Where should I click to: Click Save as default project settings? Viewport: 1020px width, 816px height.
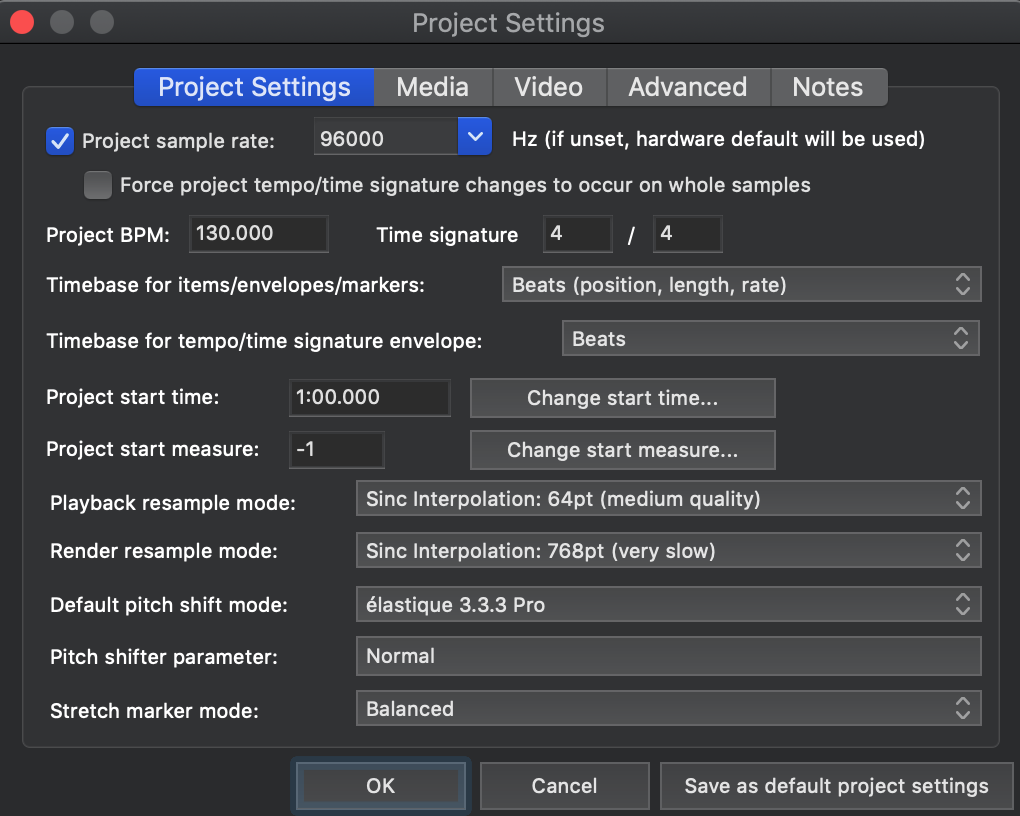[x=836, y=786]
